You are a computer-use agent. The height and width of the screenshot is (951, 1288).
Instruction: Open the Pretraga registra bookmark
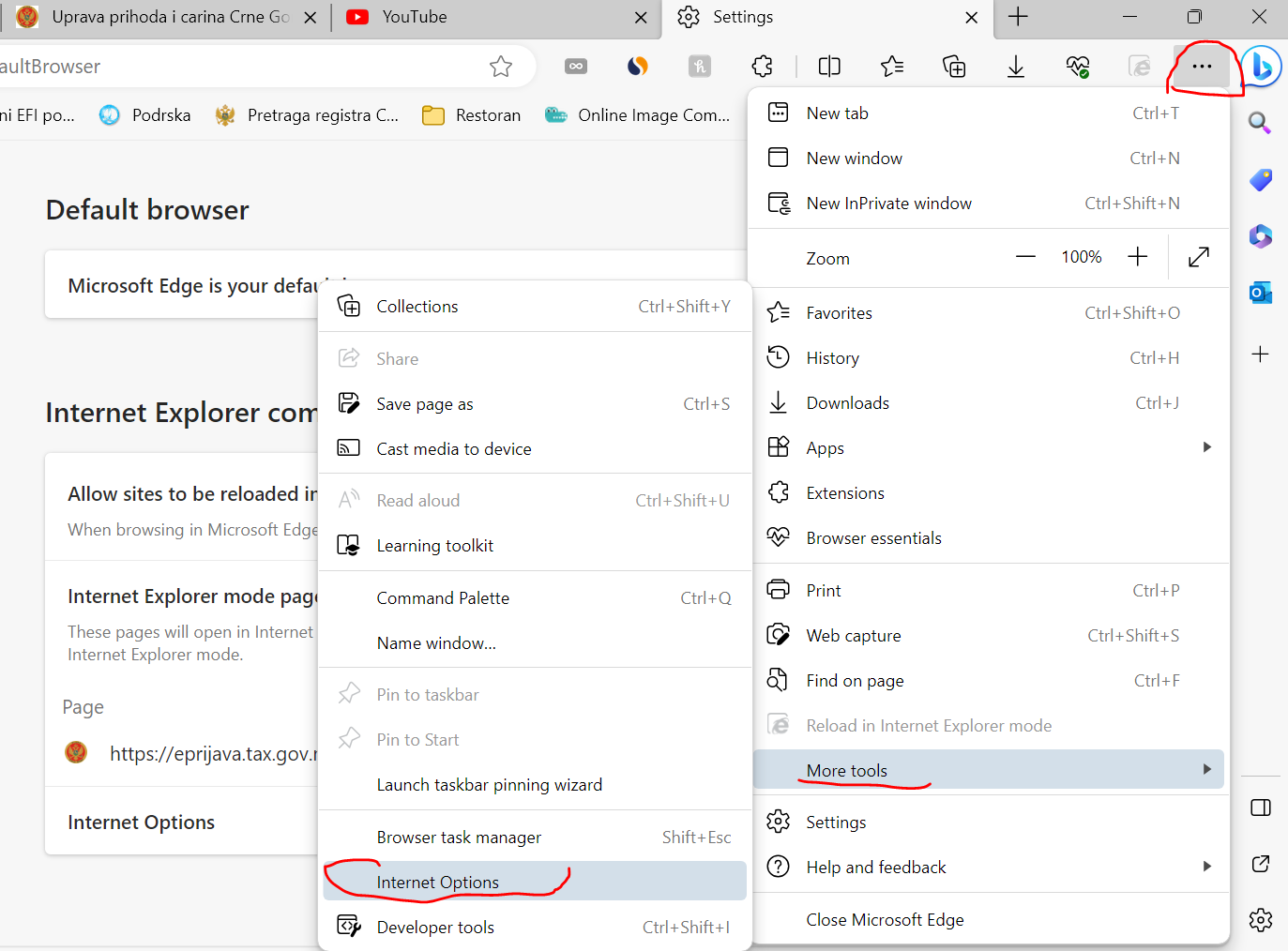point(307,115)
